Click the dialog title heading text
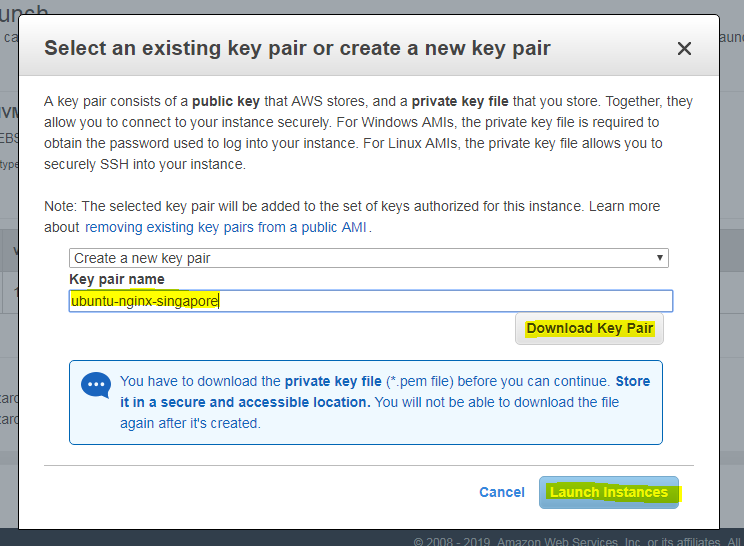 [x=297, y=48]
